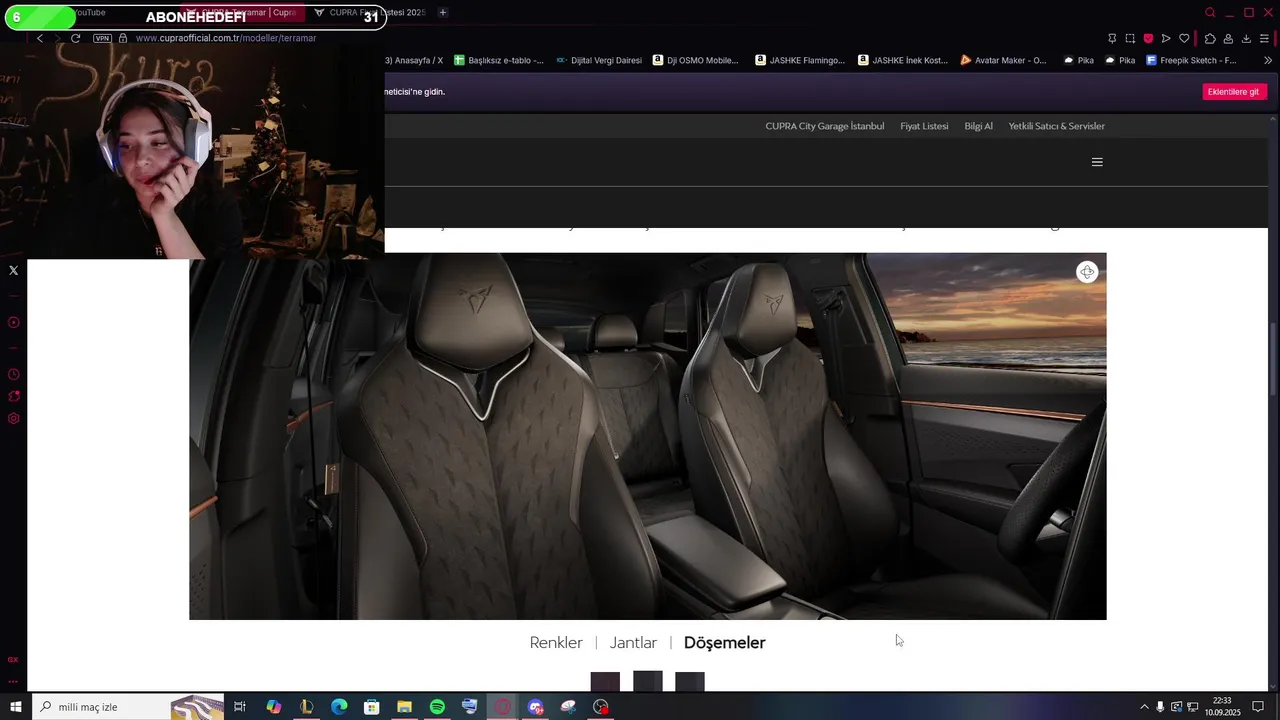This screenshot has height=720, width=1280.
Task: Switch to the CUPRA Fiyat Listesi 2025 tab
Action: (368, 12)
